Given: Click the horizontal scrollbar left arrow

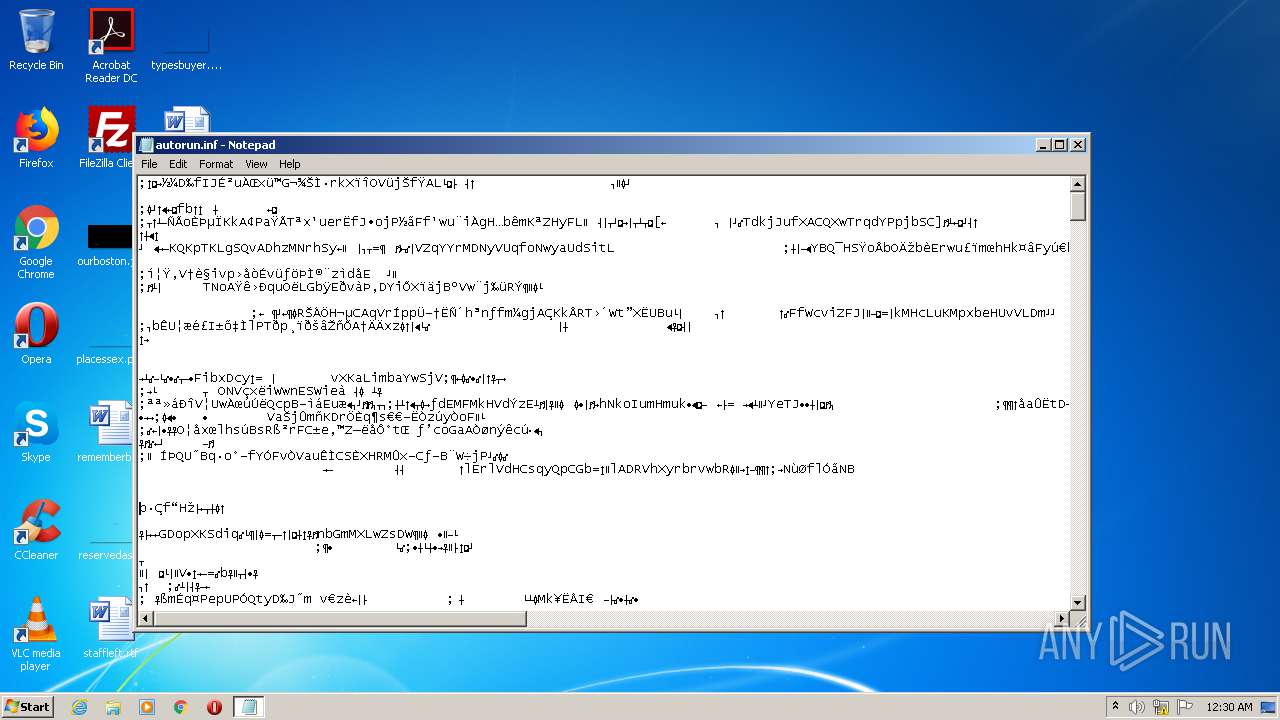Looking at the screenshot, I should tap(146, 619).
